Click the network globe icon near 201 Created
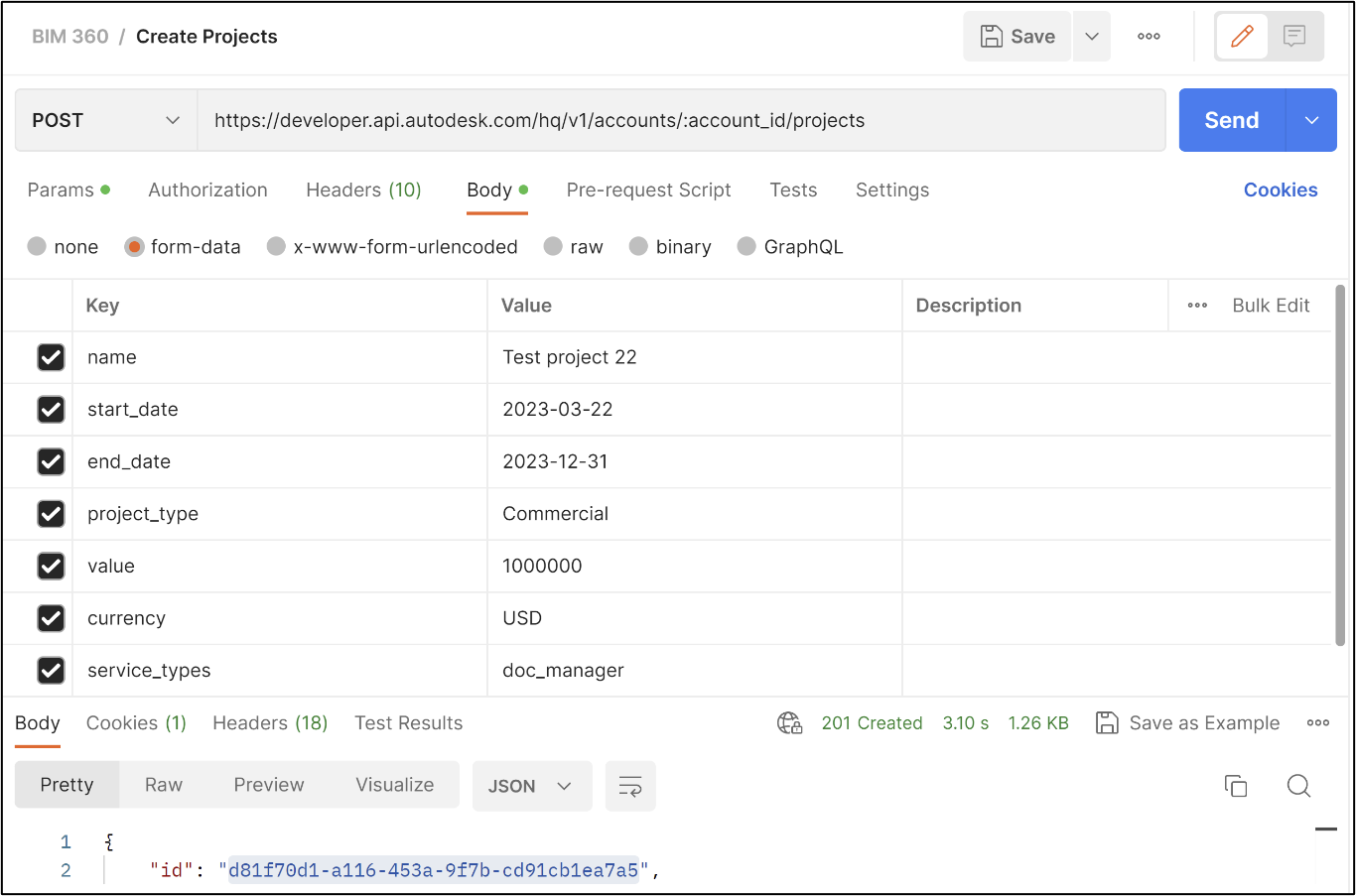Screen dimensions: 1356x896 coord(789,722)
